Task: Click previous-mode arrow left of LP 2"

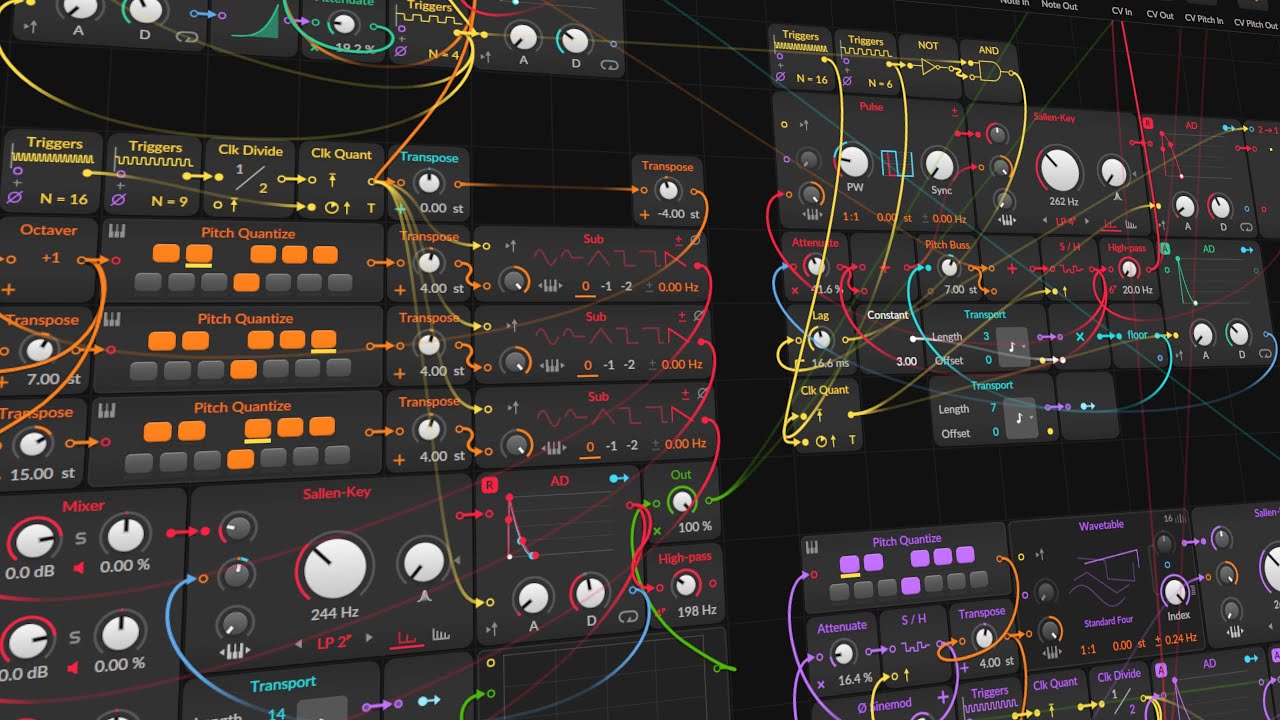Action: (297, 643)
